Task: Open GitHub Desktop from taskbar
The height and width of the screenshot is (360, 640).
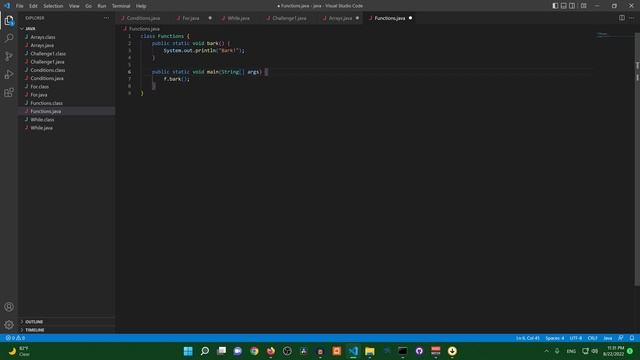Action: click(x=419, y=351)
